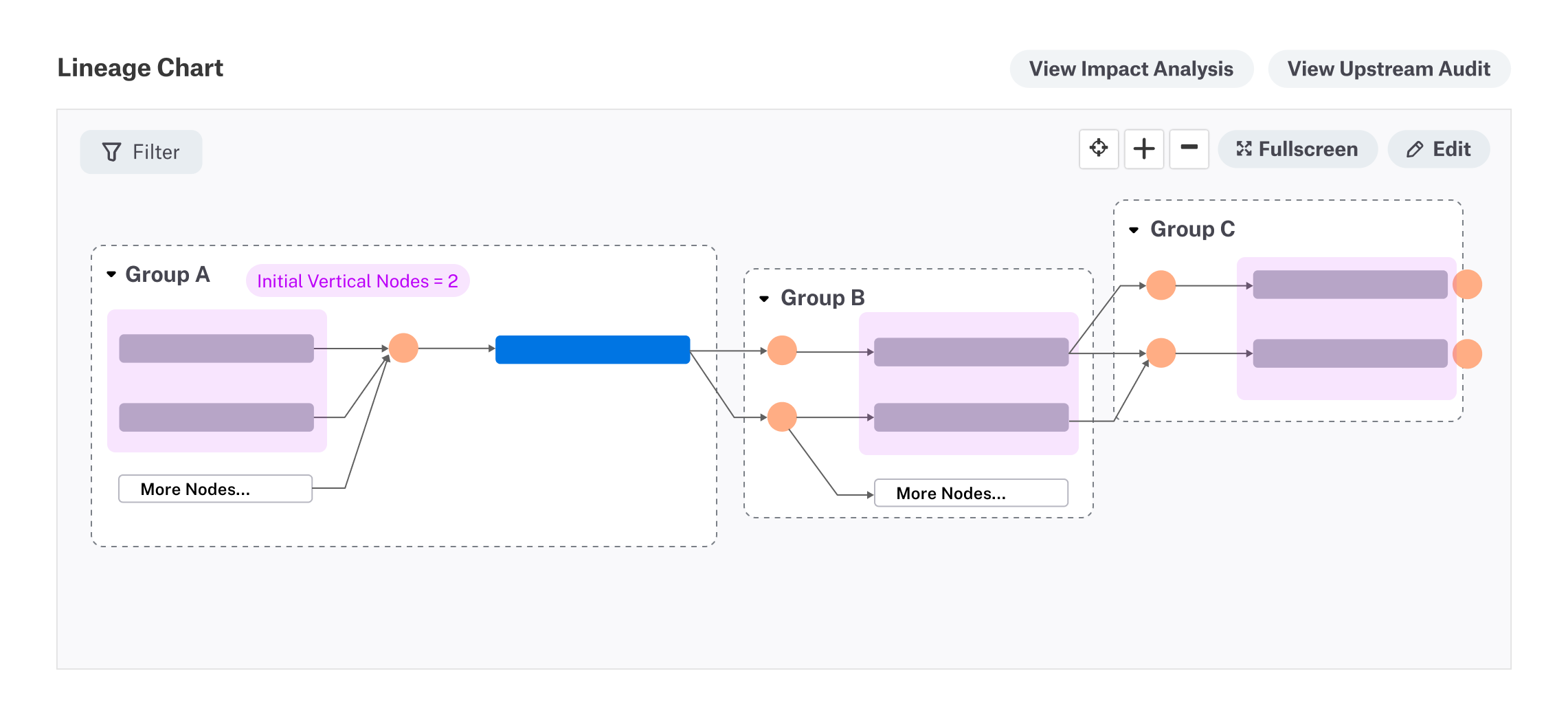Click the orange output port on Group C's top node
This screenshot has width=1568, height=726.
(x=1467, y=284)
